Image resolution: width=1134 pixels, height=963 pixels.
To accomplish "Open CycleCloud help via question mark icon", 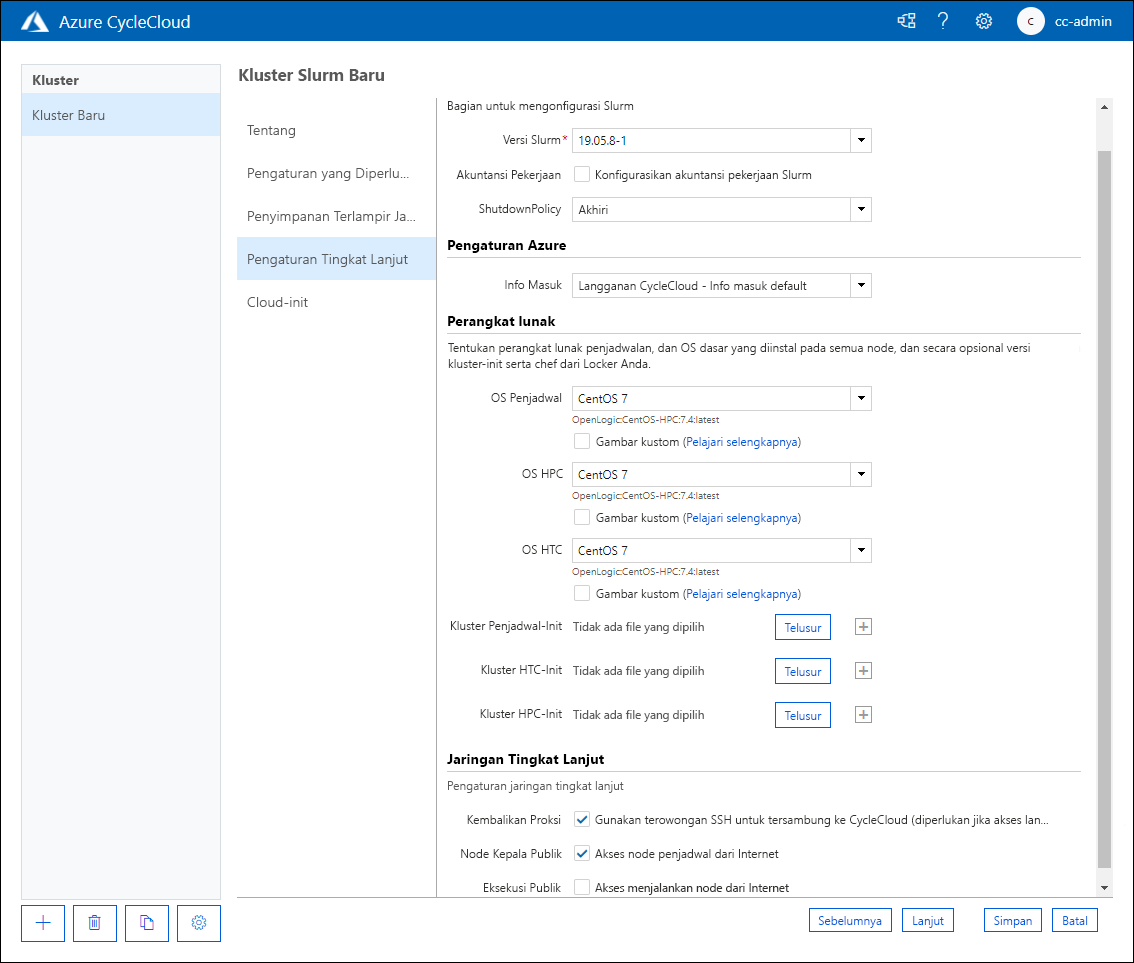I will point(943,20).
